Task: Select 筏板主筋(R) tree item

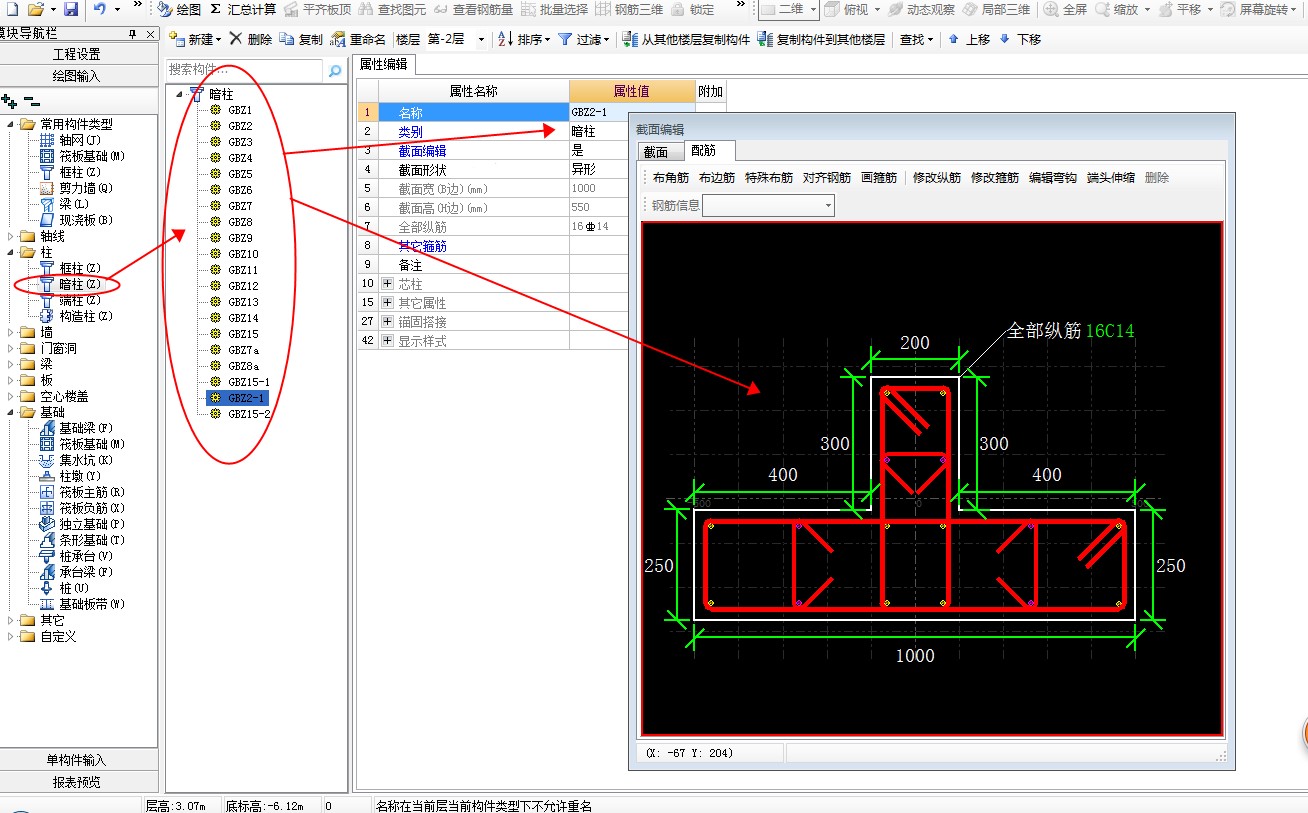Action: (x=82, y=492)
